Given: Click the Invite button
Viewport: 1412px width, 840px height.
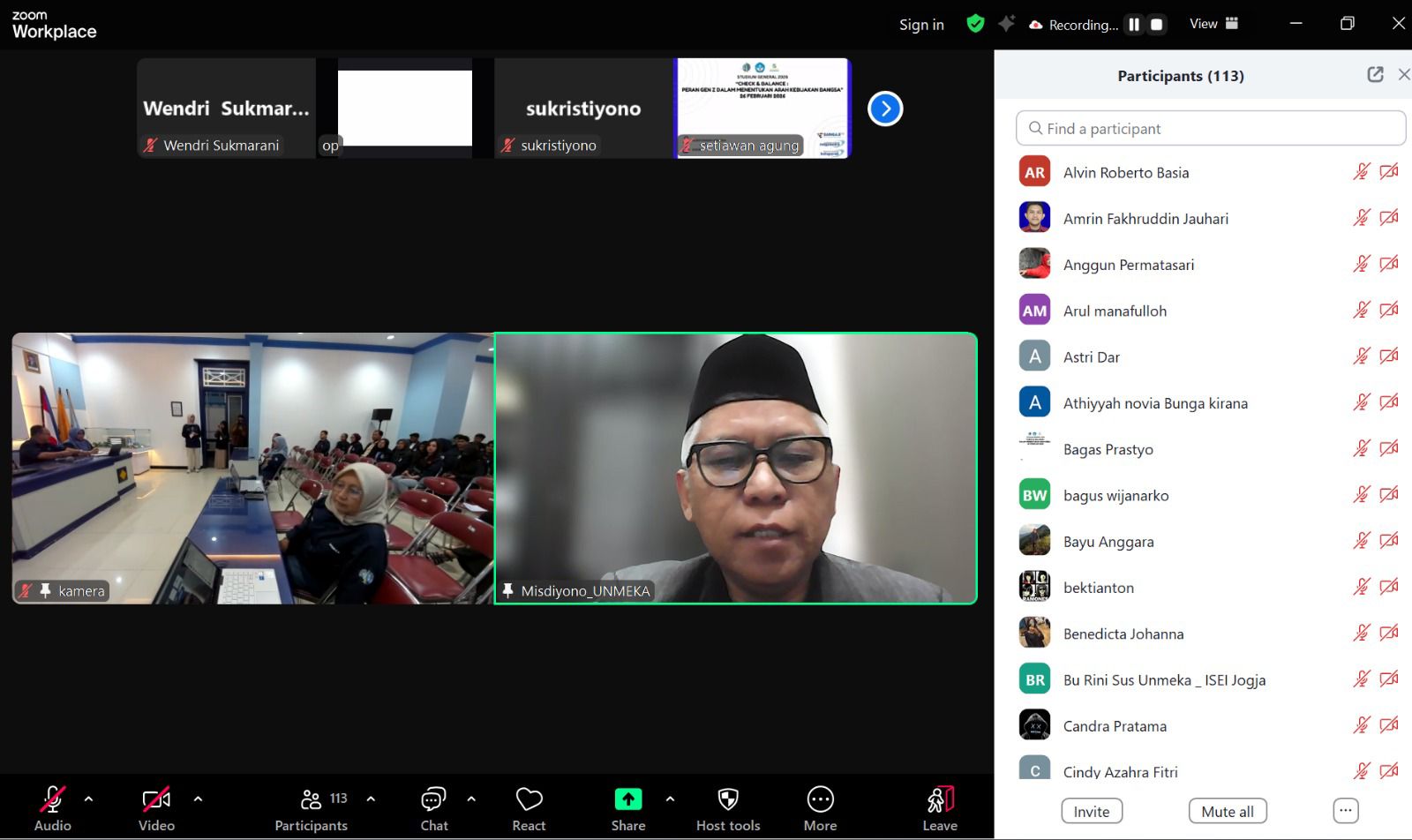Looking at the screenshot, I should (x=1092, y=812).
